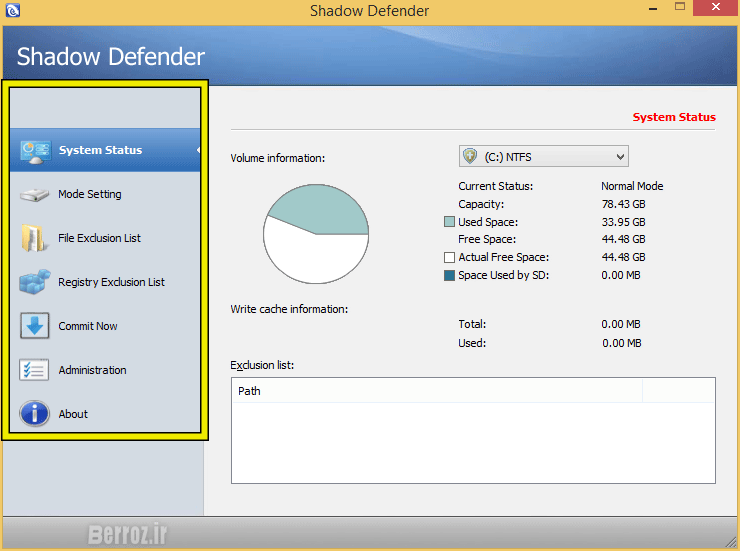Click the Actual Free Space white swatch
The height and width of the screenshot is (551, 740).
pos(449,257)
